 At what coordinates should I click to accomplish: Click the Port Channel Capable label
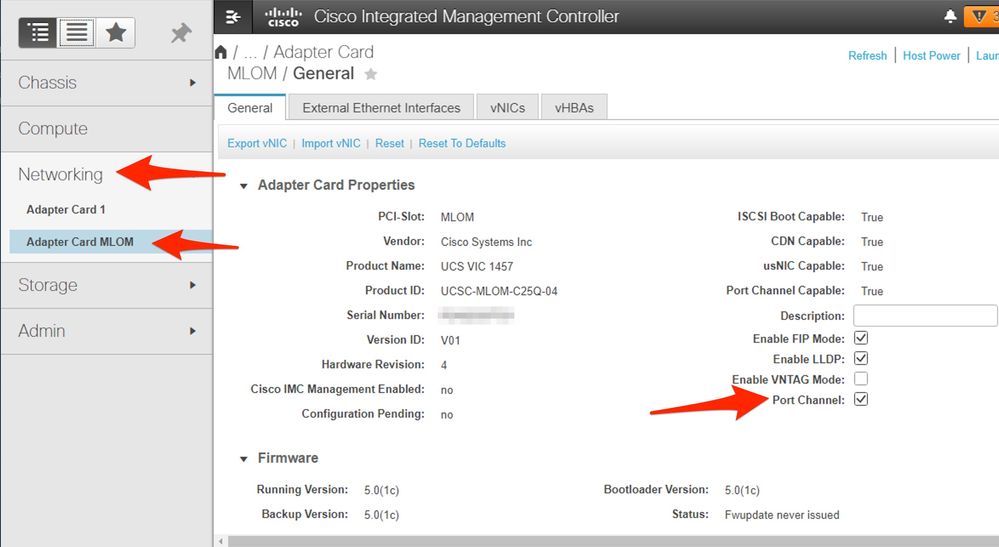pyautogui.click(x=786, y=290)
